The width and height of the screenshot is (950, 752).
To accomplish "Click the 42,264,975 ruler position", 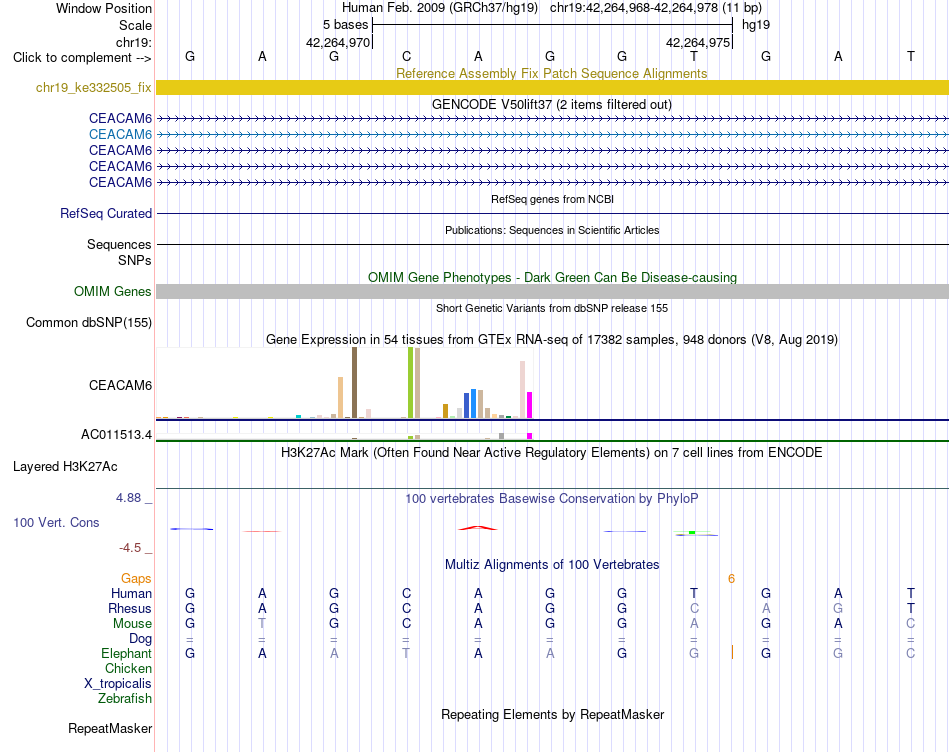I will [697, 42].
